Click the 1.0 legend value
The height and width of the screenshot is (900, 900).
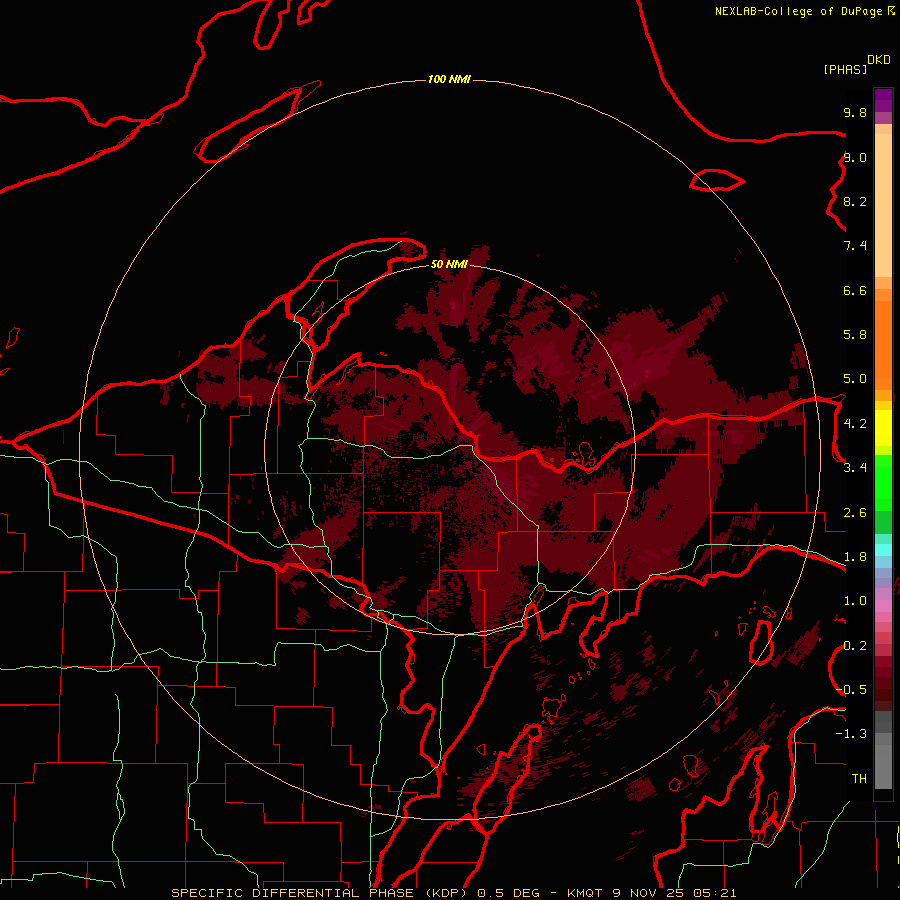855,601
